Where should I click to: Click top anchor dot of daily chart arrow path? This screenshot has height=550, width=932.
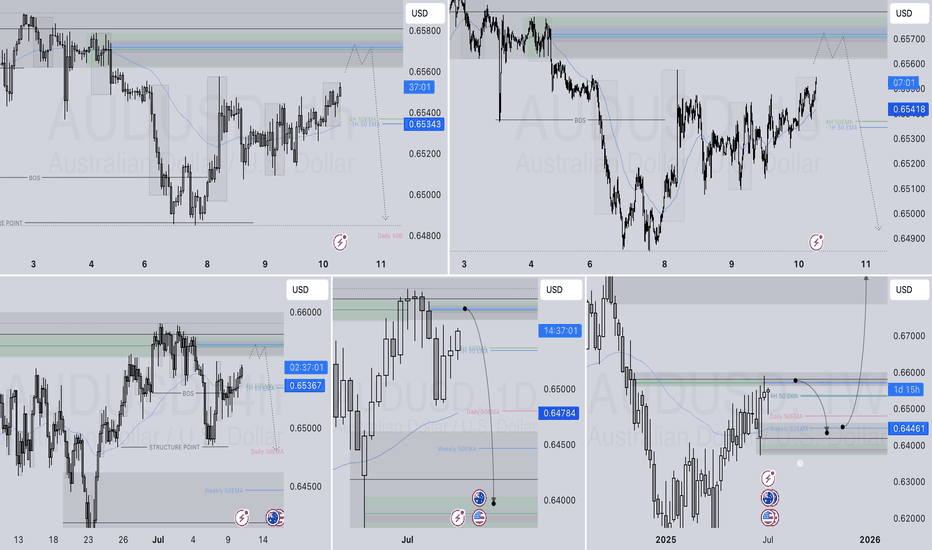465,309
